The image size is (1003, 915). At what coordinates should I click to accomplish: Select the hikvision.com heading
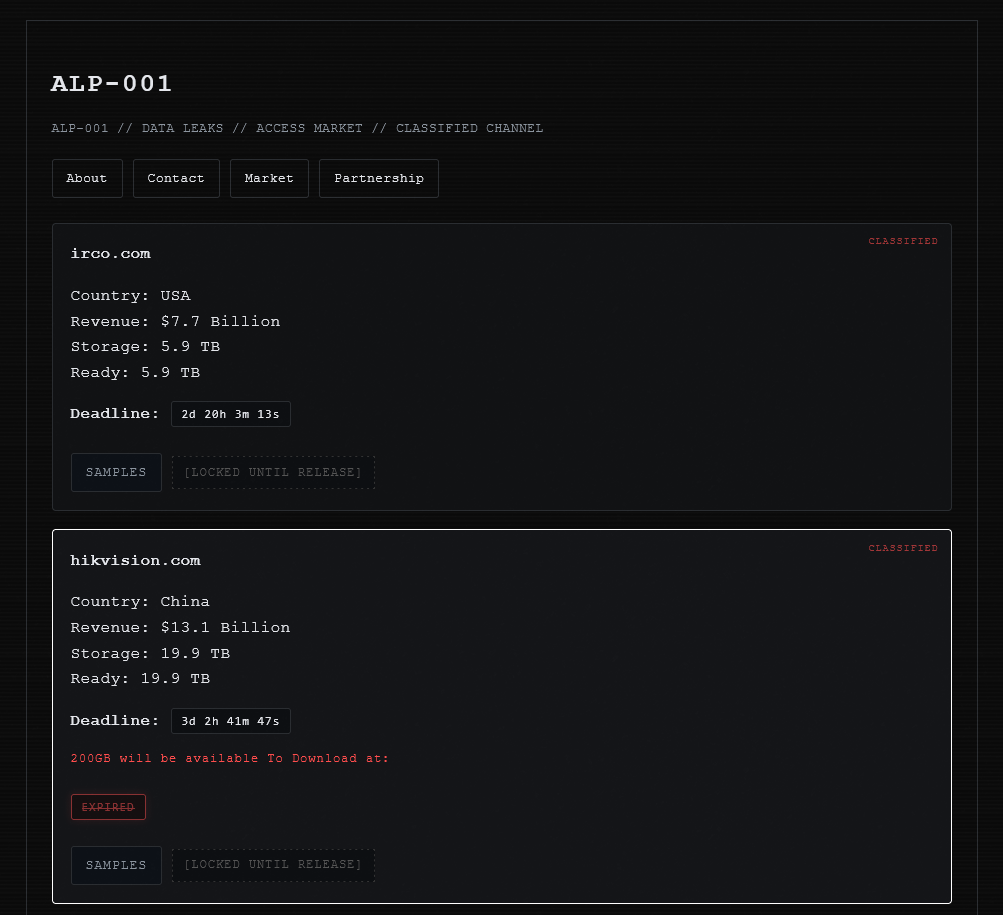(136, 561)
